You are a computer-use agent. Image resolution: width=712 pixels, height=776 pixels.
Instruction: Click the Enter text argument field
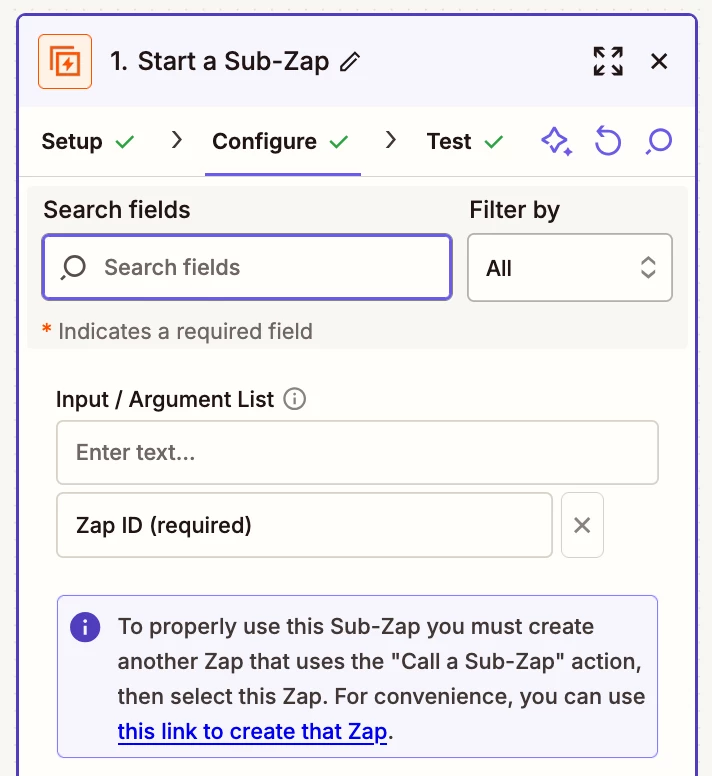[357, 452]
